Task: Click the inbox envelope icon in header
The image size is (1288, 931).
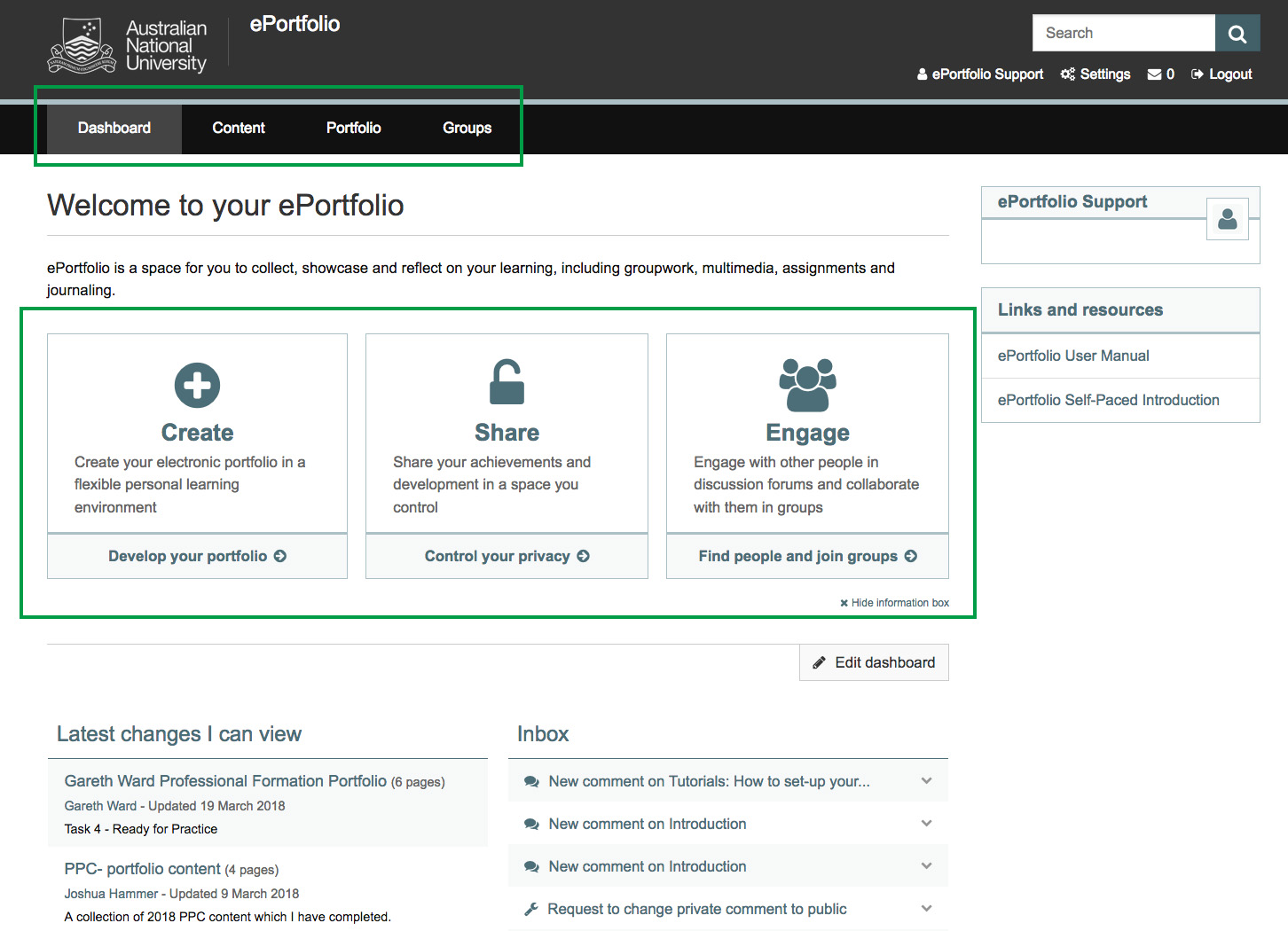Action: [1154, 74]
